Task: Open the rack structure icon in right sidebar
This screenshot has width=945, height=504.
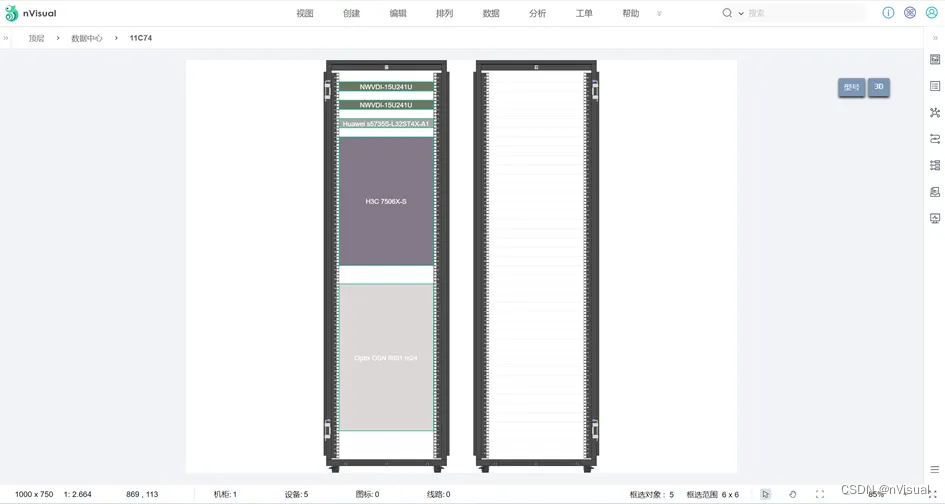Action: pyautogui.click(x=935, y=165)
